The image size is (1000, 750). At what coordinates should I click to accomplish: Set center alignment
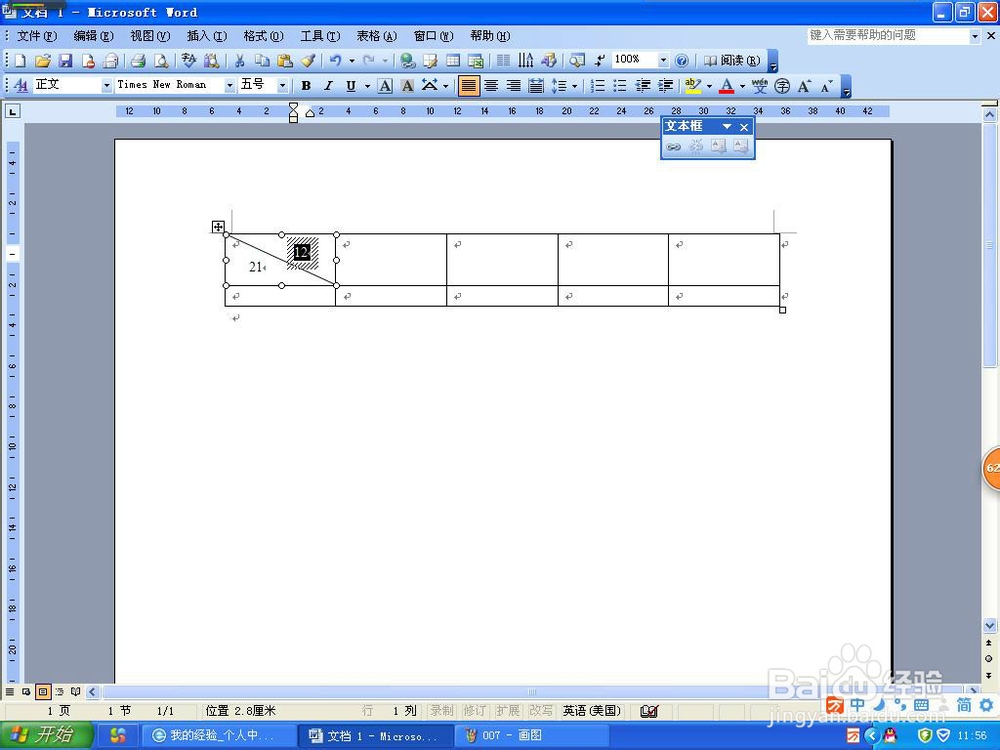(491, 85)
